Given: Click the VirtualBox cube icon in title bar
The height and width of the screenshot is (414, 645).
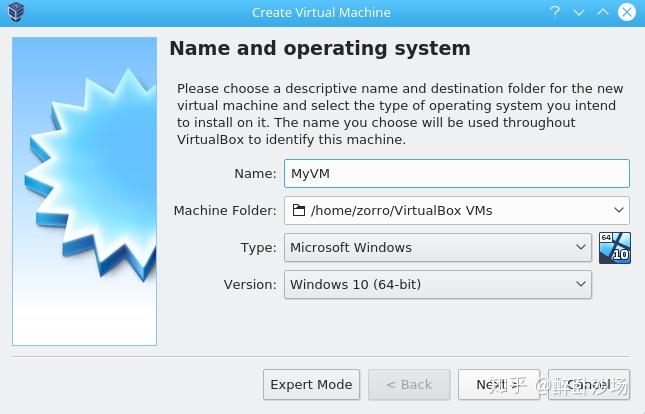Looking at the screenshot, I should tap(15, 13).
